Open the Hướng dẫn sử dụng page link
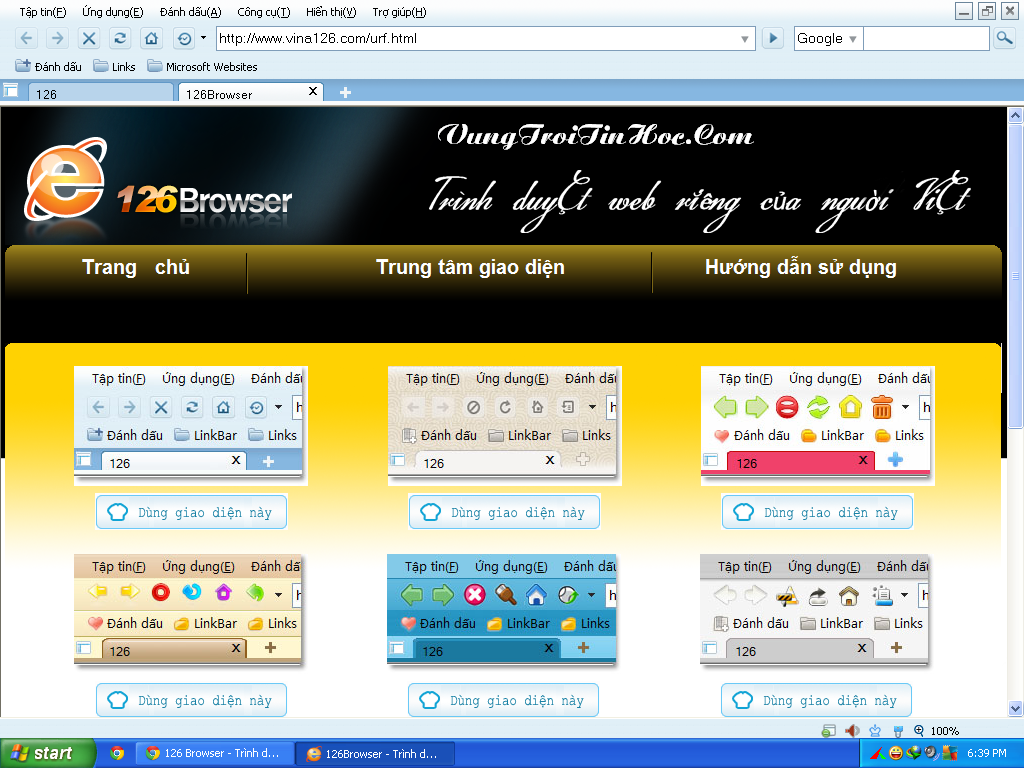The width and height of the screenshot is (1024, 768). pyautogui.click(x=801, y=267)
